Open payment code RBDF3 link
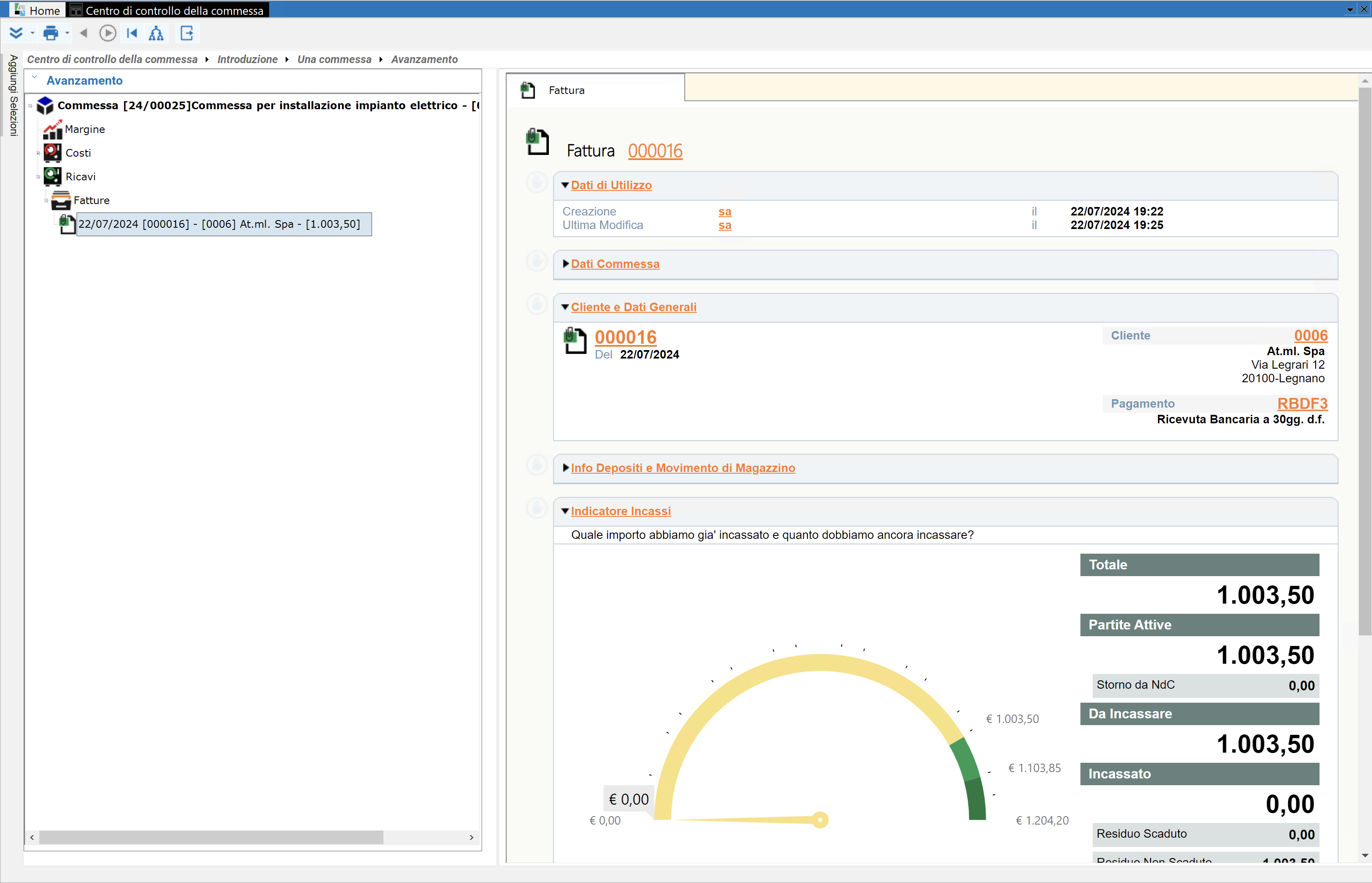Viewport: 1372px width, 883px height. tap(1302, 404)
